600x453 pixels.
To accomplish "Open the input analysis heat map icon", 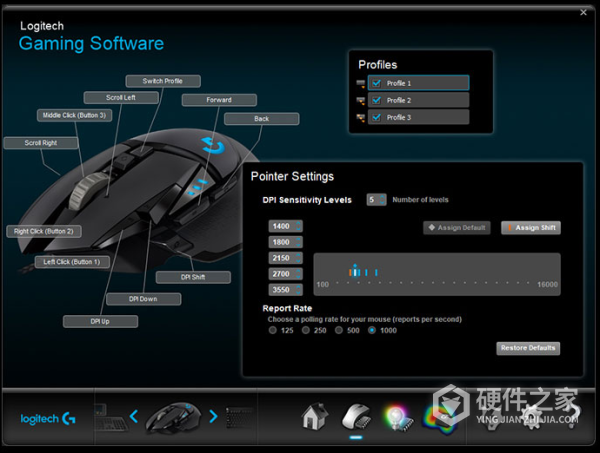I will [x=440, y=419].
